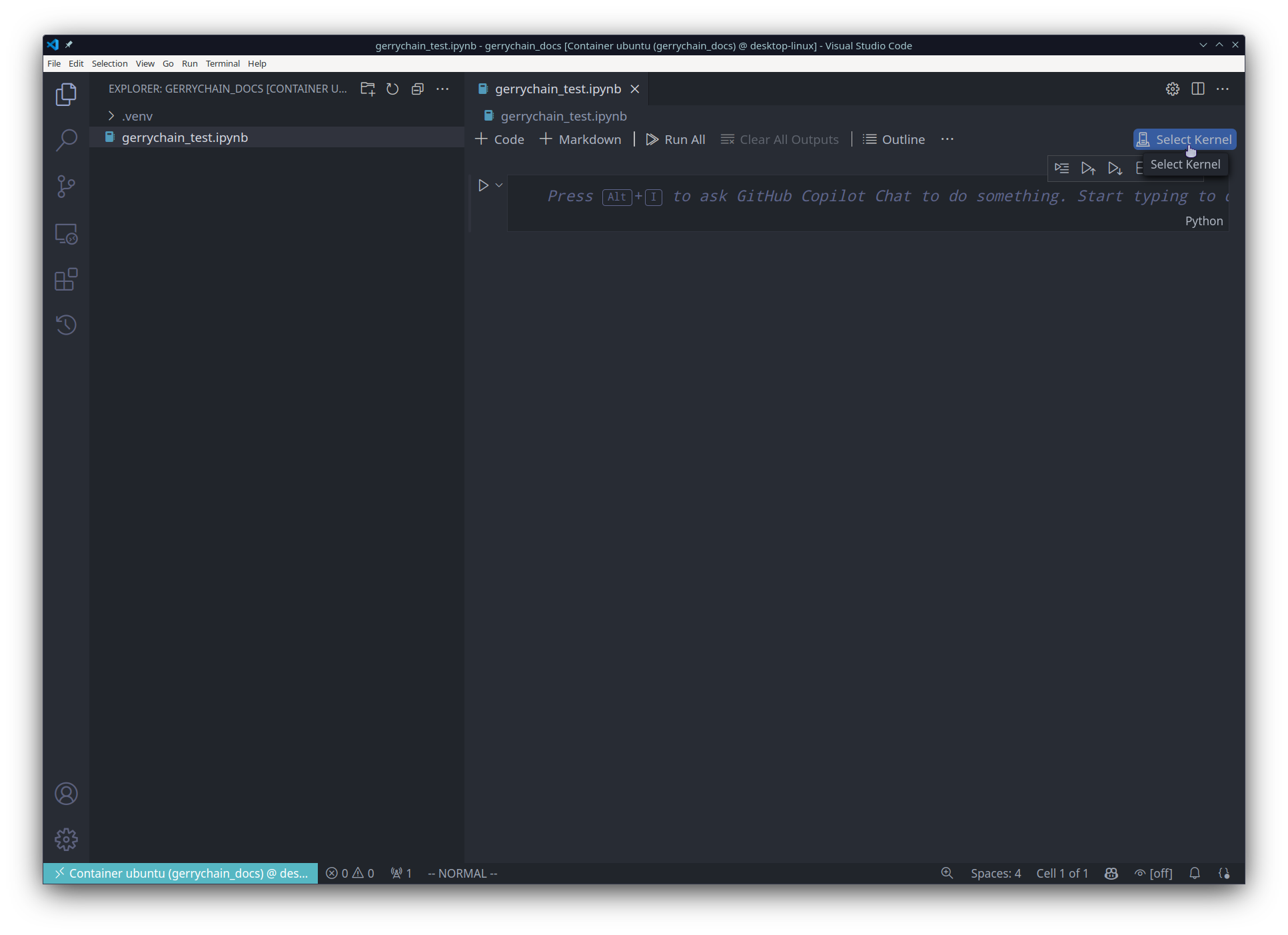Open the Remote Explorer sidebar icon
Viewport: 1288px width, 935px height.
[x=66, y=233]
